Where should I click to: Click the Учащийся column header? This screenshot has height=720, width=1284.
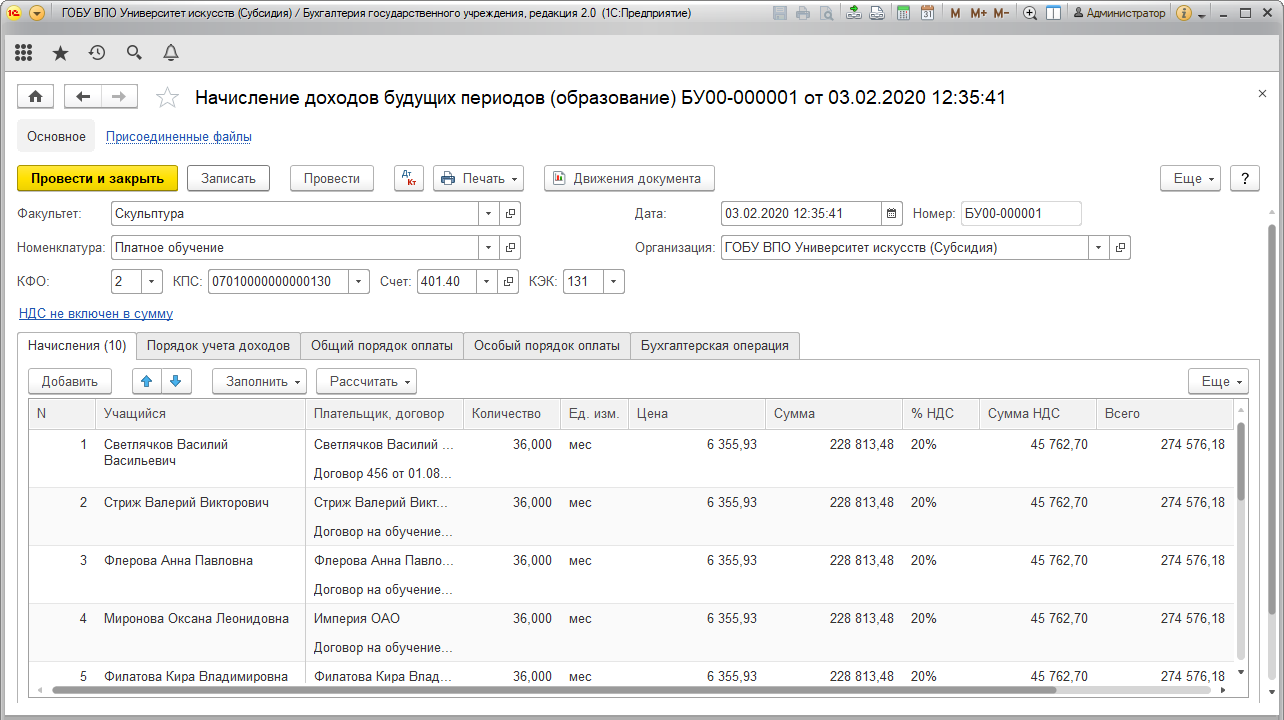coord(200,413)
